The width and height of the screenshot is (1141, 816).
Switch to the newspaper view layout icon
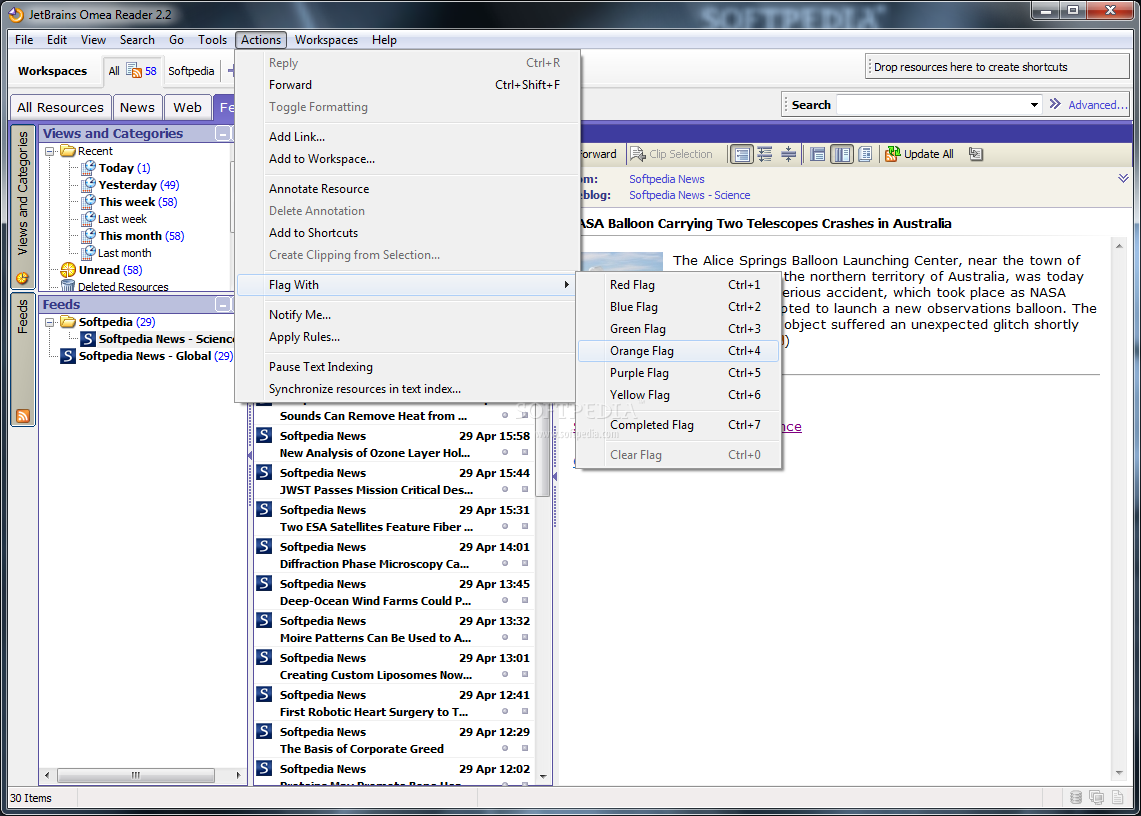coord(865,154)
